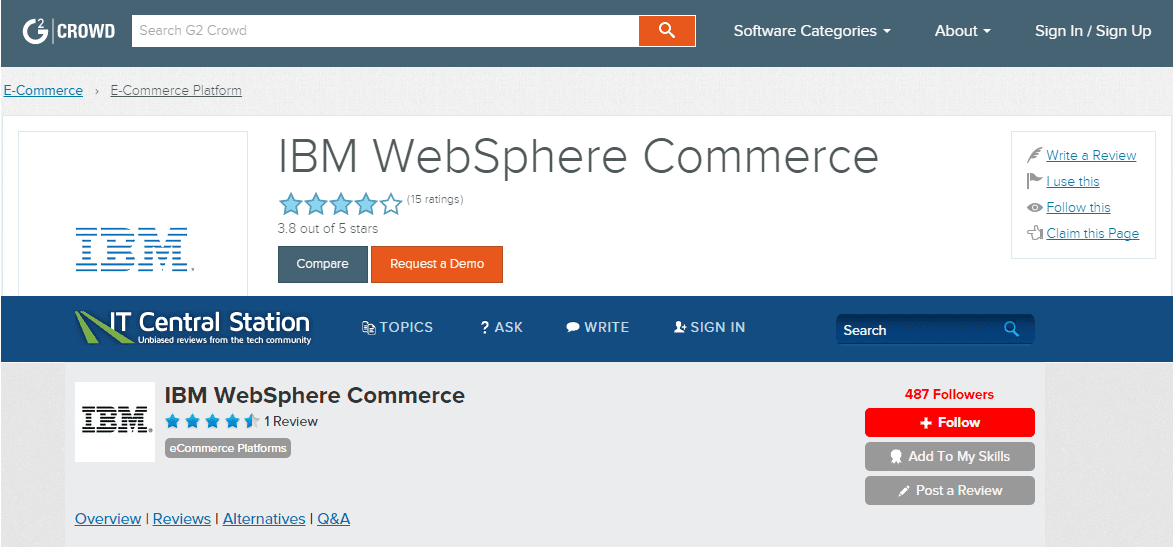The height and width of the screenshot is (547, 1173).
Task: Click the Topics icon in navigation
Action: [x=368, y=327]
